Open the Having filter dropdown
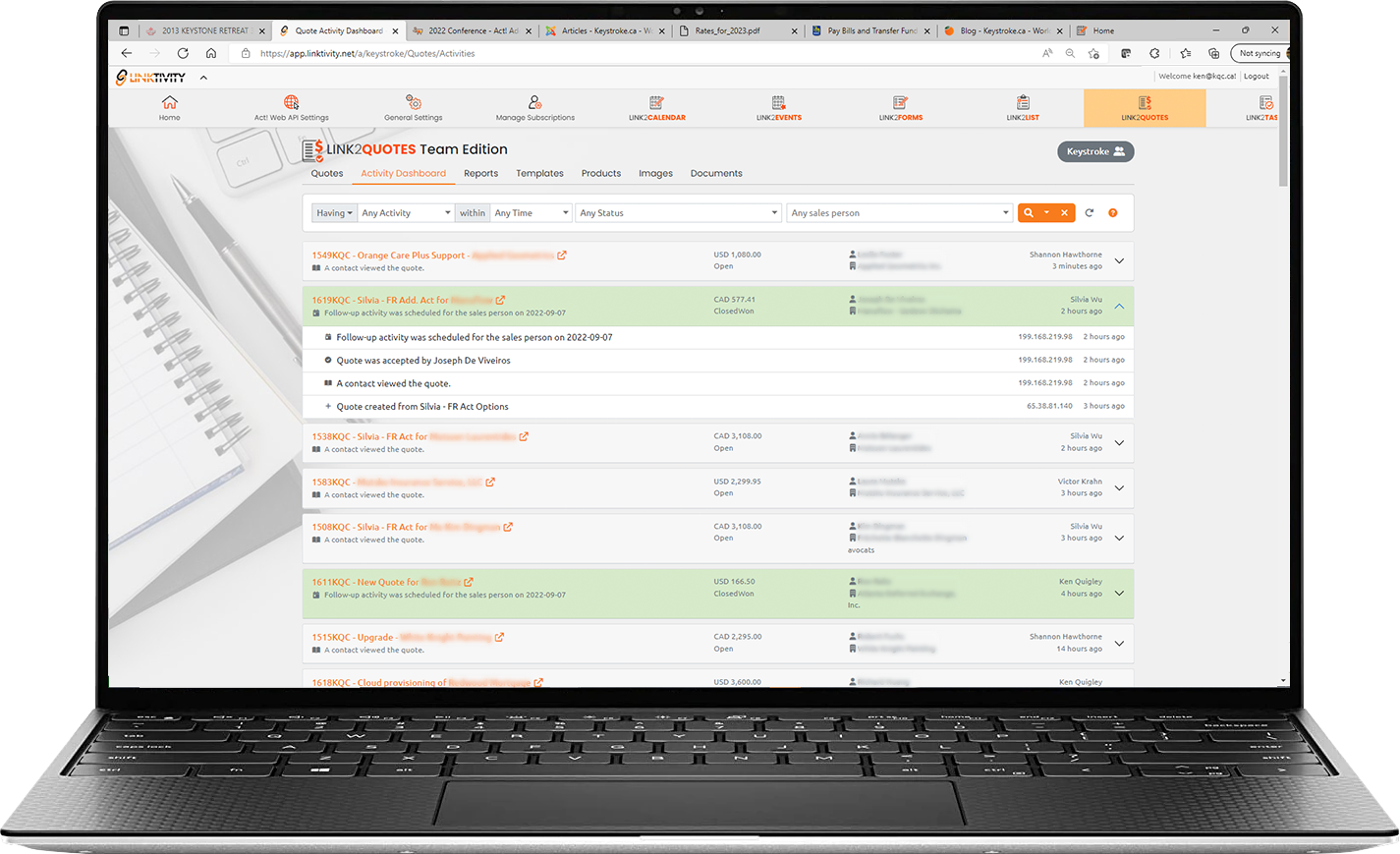Screen dimensions: 1400x854 click(x=334, y=212)
